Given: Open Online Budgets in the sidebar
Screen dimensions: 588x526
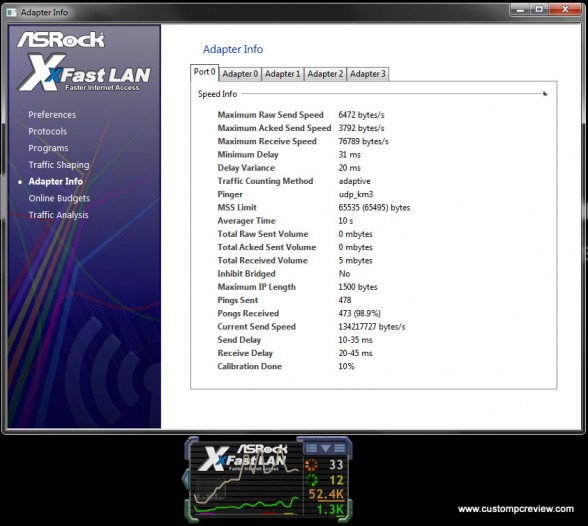Looking at the screenshot, I should [x=59, y=198].
